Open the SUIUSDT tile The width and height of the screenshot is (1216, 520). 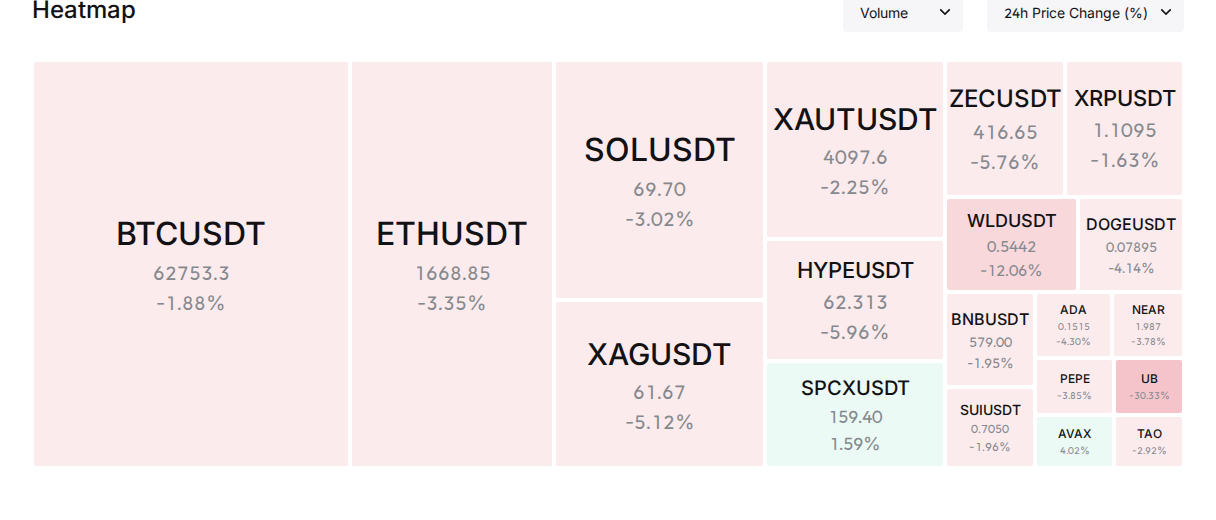(x=990, y=427)
